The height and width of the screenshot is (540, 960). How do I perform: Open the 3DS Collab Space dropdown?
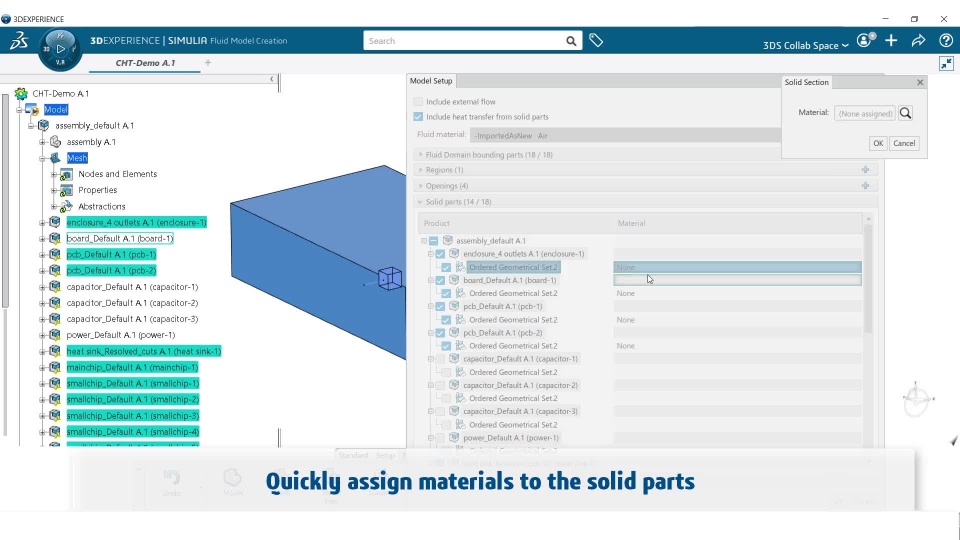[x=805, y=45]
